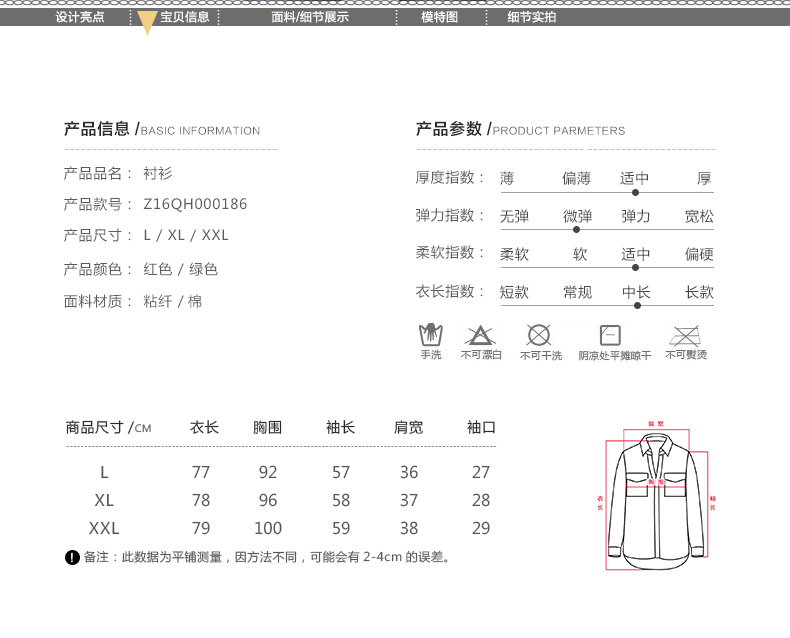
Task: Click the XXL row label in size table
Action: (x=104, y=528)
